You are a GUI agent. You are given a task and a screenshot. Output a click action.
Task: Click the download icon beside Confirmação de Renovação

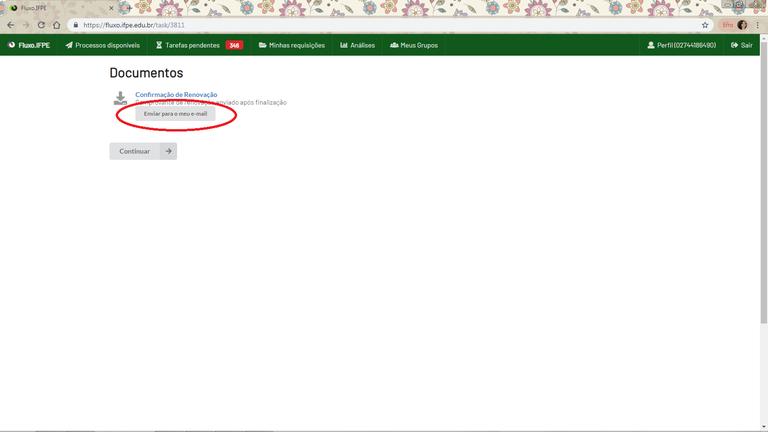click(120, 98)
